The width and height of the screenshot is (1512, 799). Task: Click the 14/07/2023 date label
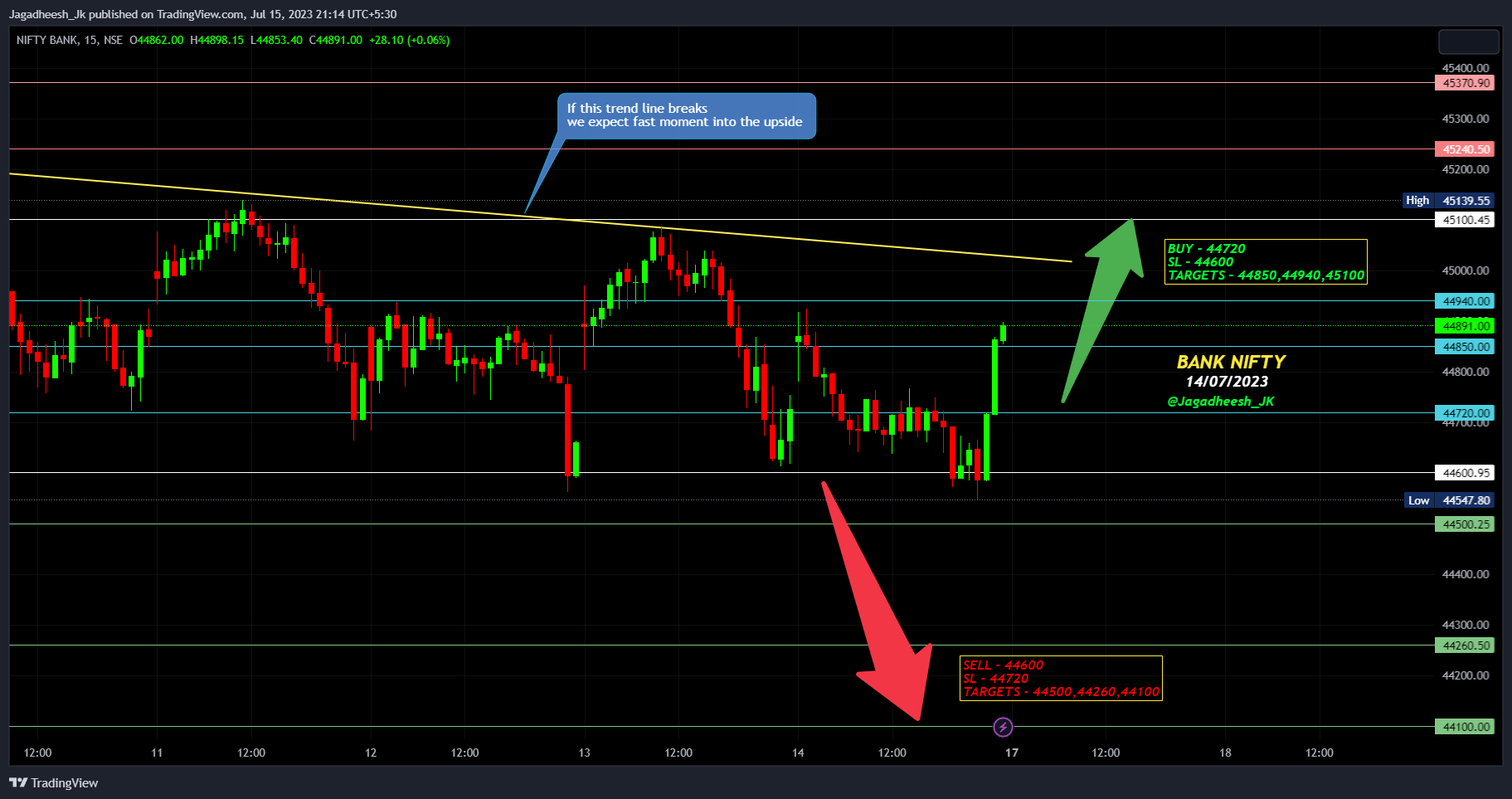(x=1227, y=382)
